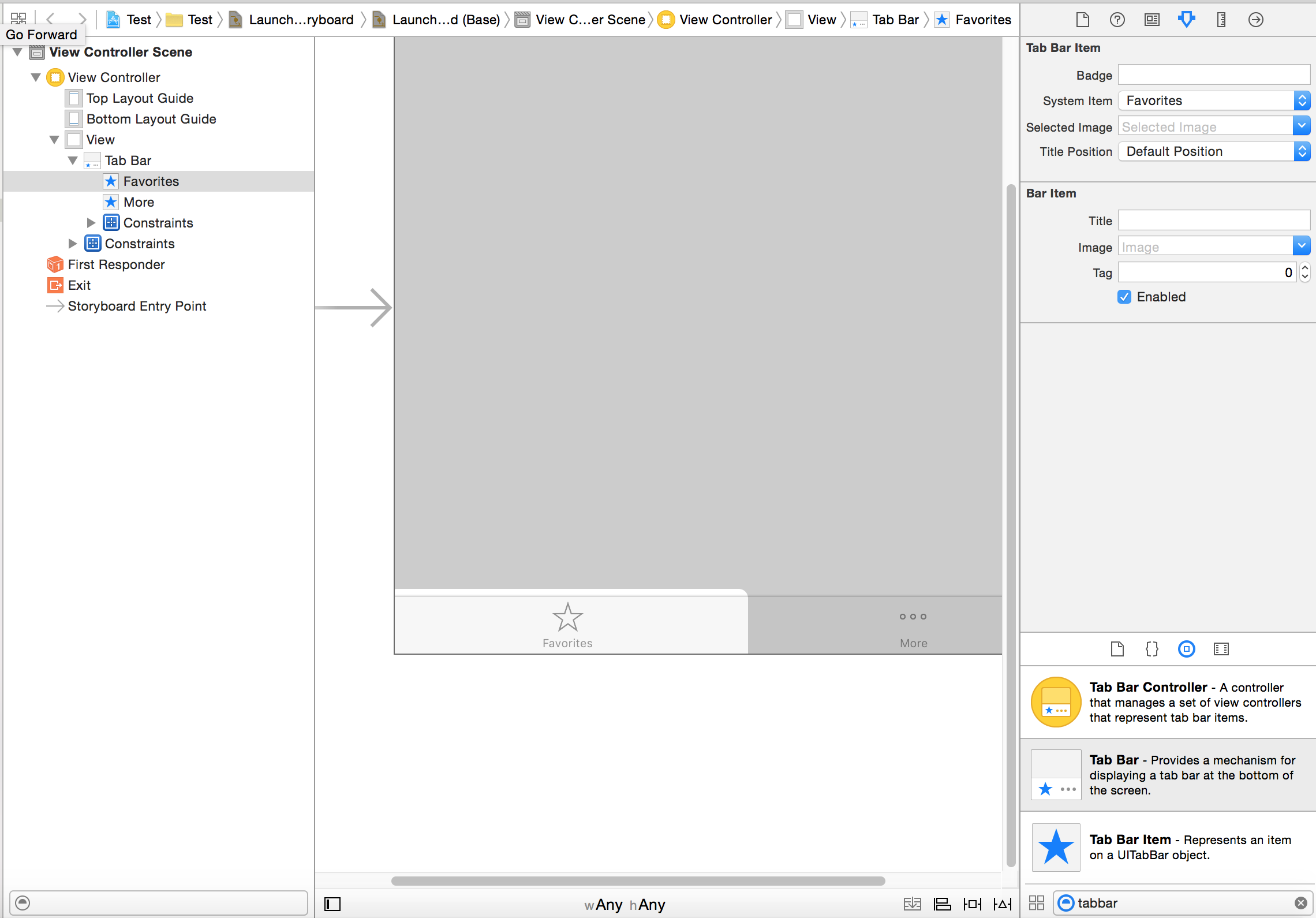This screenshot has height=918, width=1316.
Task: Select the More tab bar item
Action: tap(139, 202)
